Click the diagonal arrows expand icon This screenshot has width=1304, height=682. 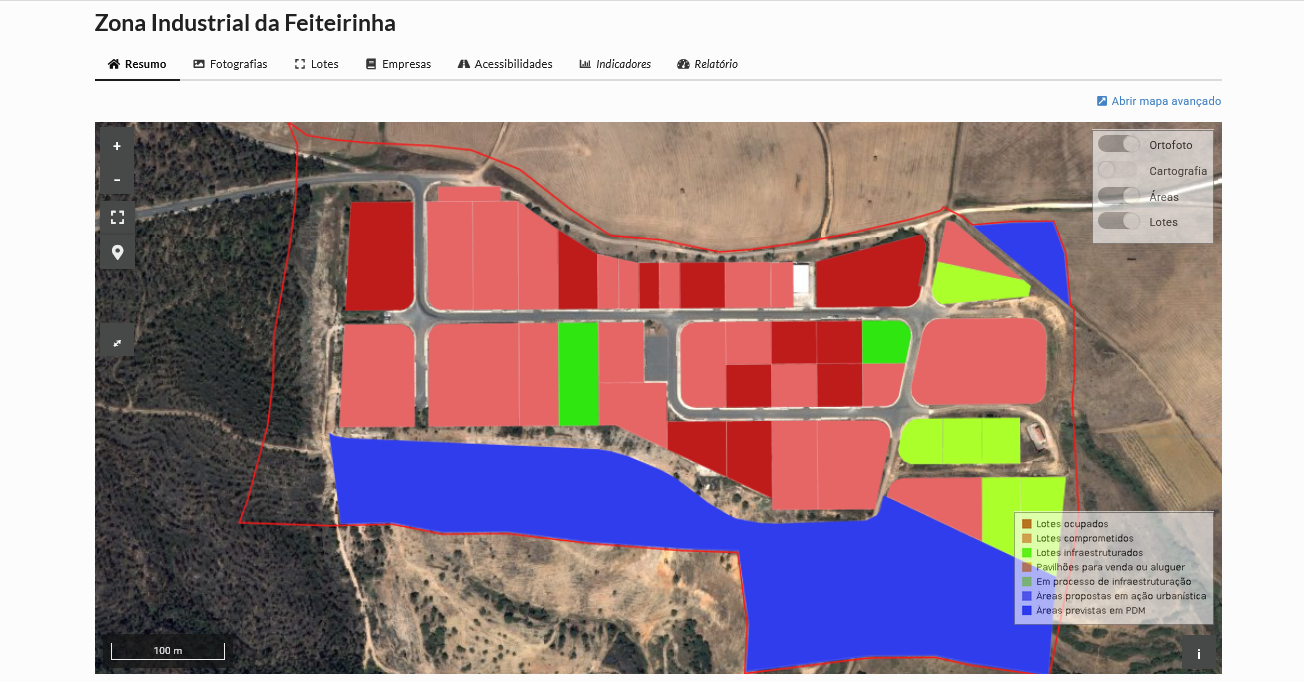coord(117,343)
